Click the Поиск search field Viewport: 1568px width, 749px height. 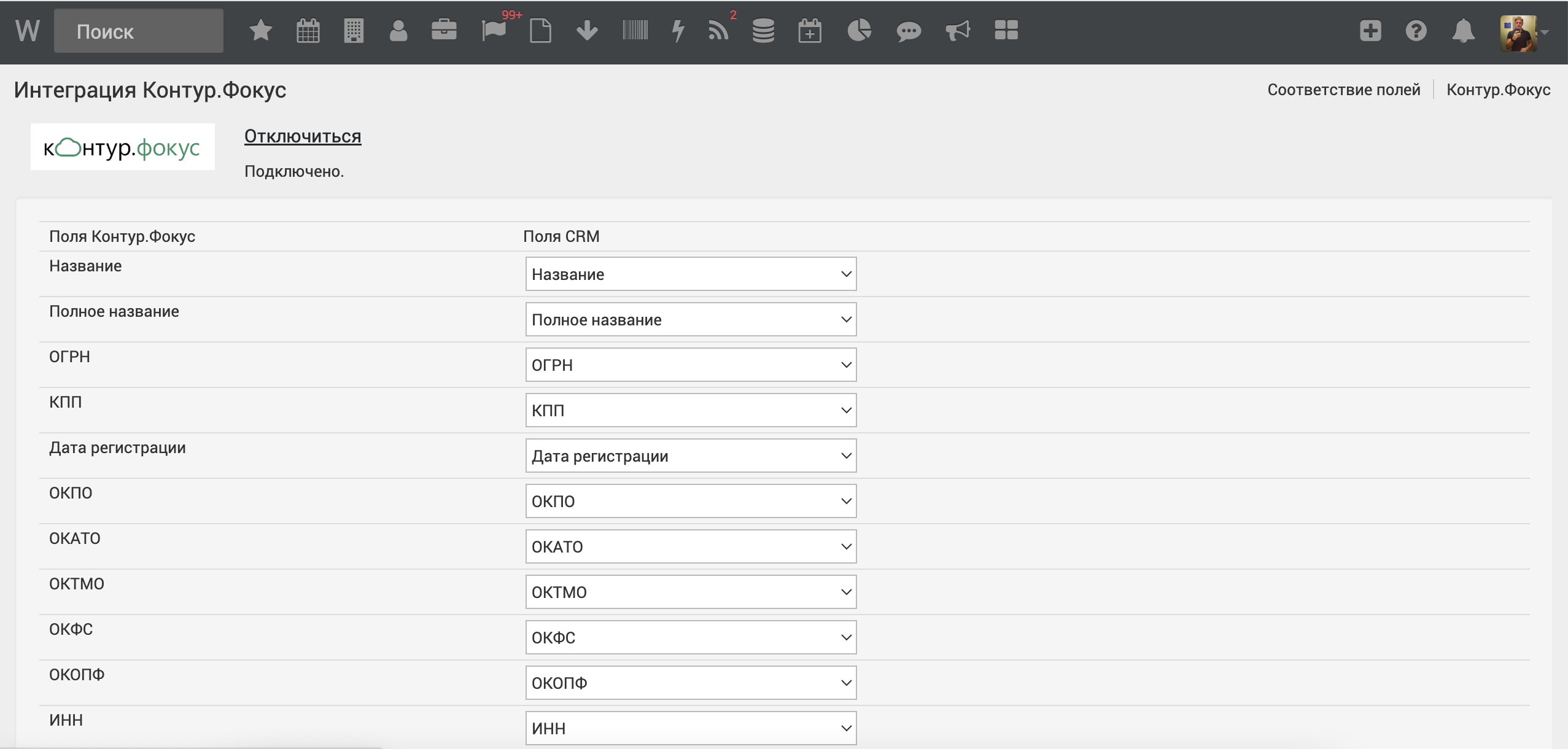point(139,31)
